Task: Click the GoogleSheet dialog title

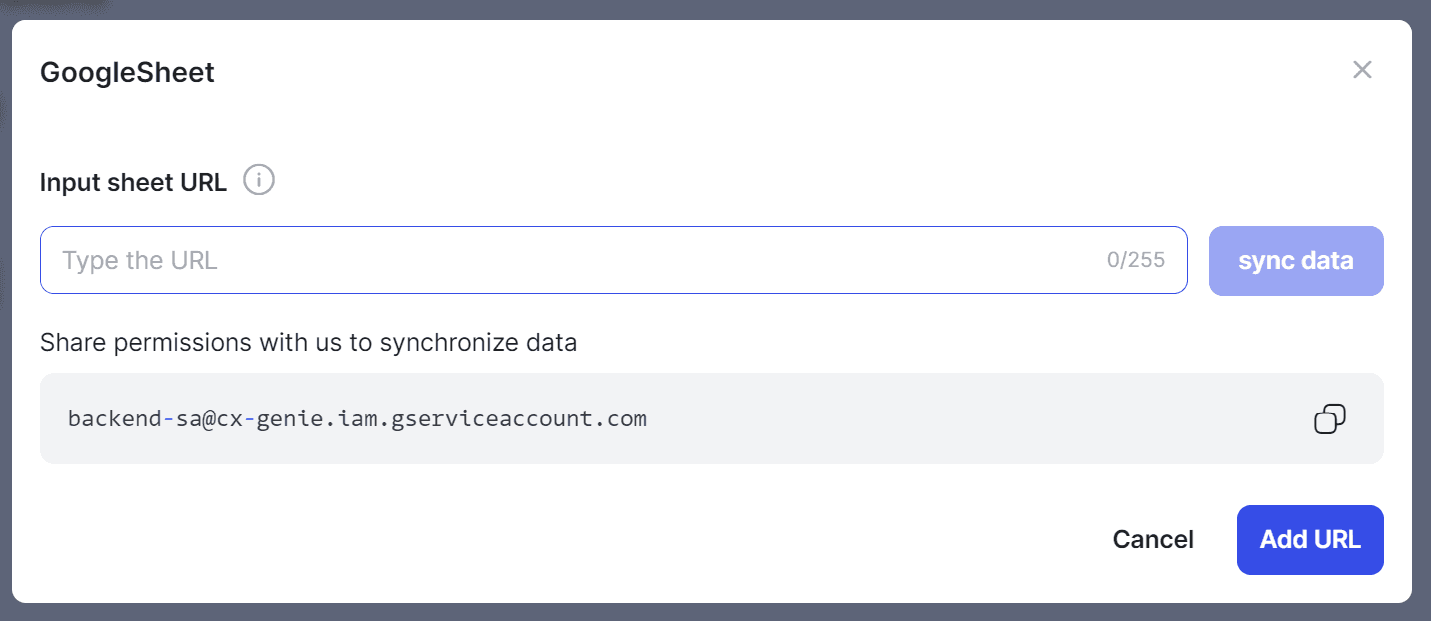Action: (x=127, y=72)
